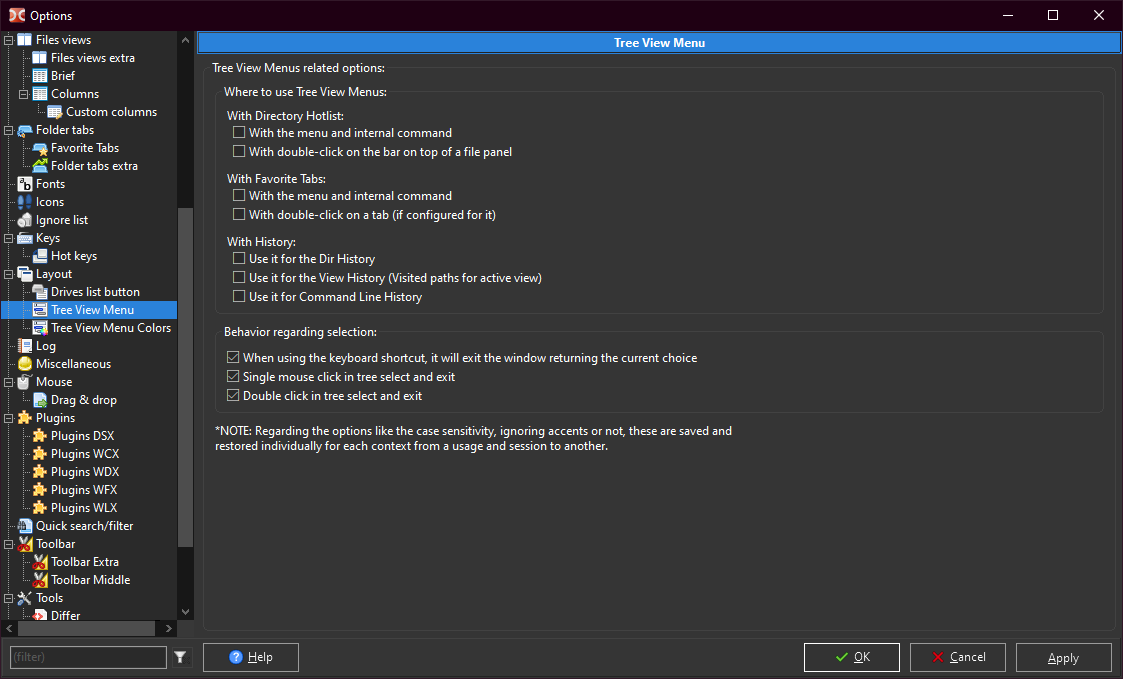
Task: Select Drives list button in tree
Action: tap(95, 292)
